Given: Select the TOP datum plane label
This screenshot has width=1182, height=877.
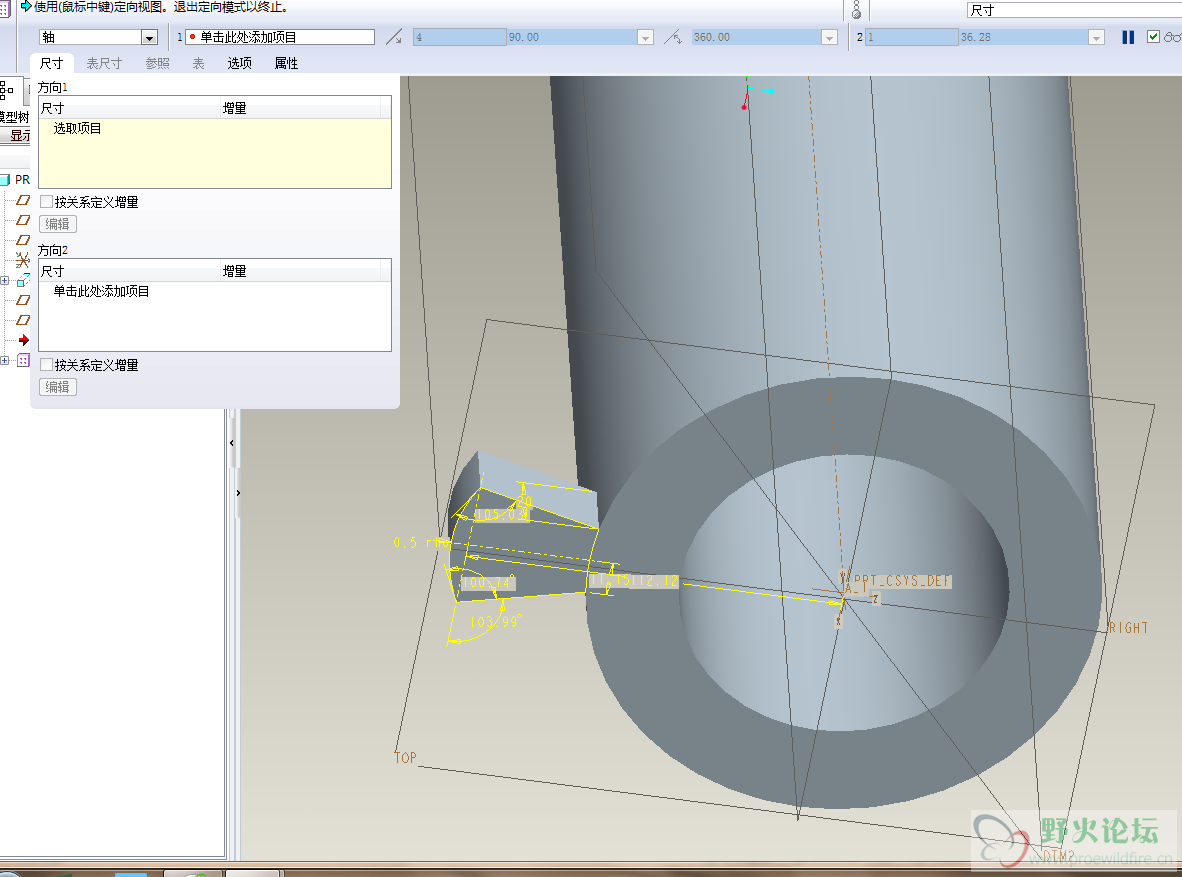Looking at the screenshot, I should point(406,758).
